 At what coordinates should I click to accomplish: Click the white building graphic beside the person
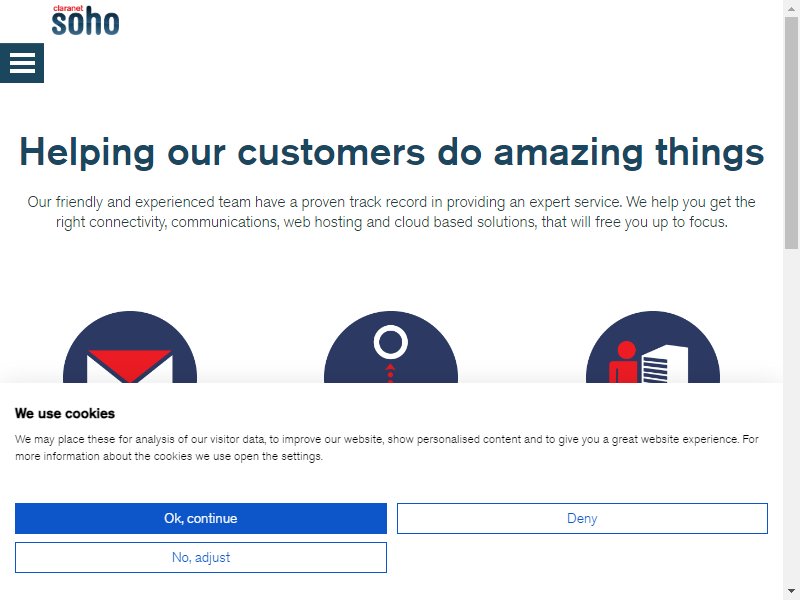point(664,364)
